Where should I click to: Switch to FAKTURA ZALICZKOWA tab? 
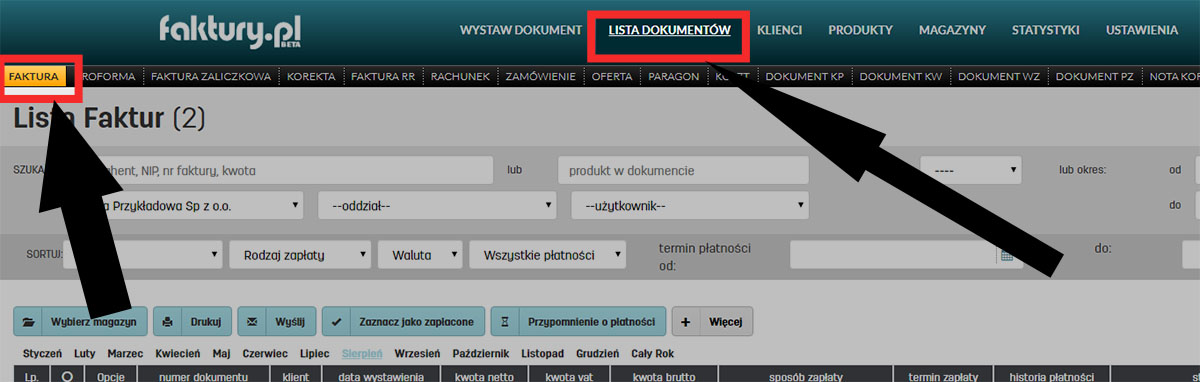pos(211,76)
